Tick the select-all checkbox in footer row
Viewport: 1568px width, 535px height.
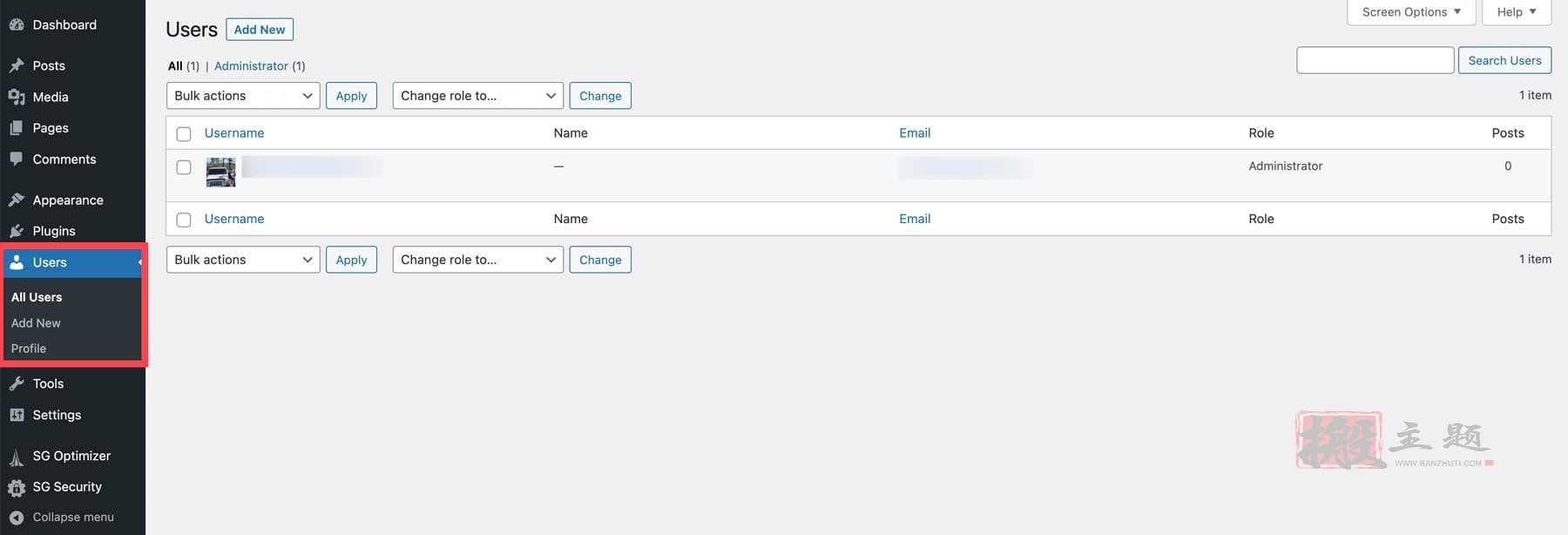coord(184,220)
